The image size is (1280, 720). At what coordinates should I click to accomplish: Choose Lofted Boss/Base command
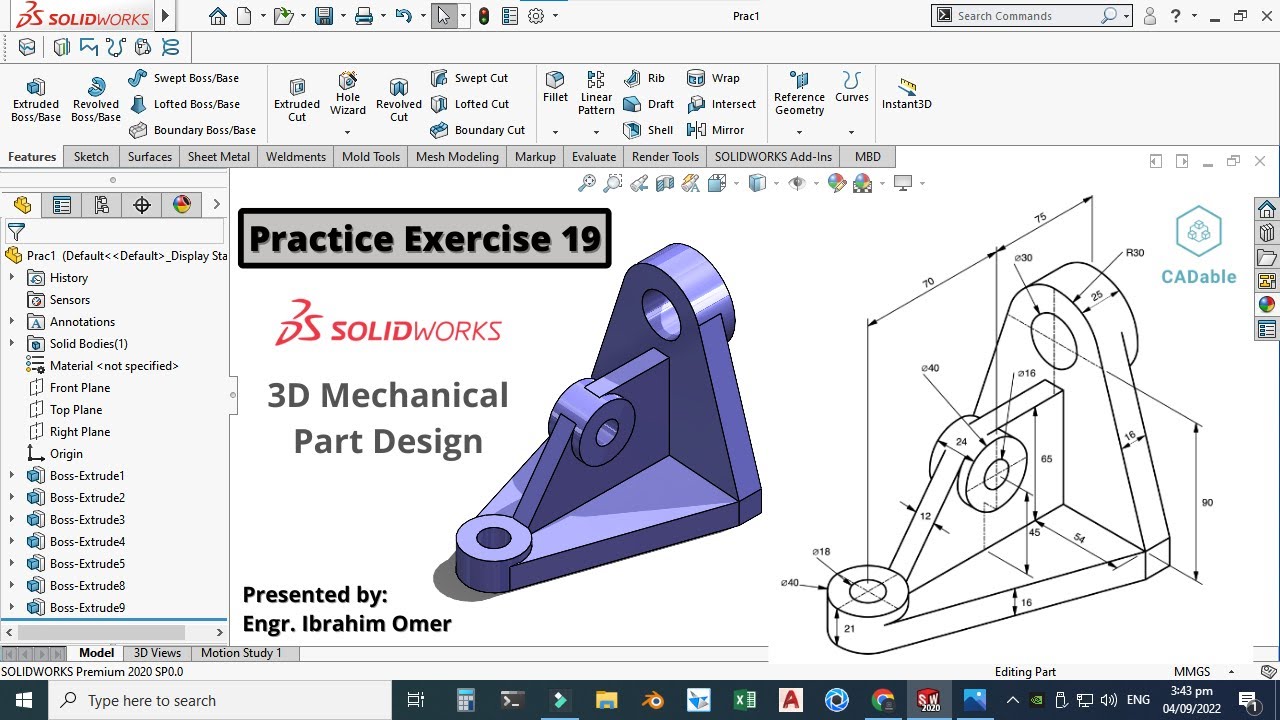184,104
